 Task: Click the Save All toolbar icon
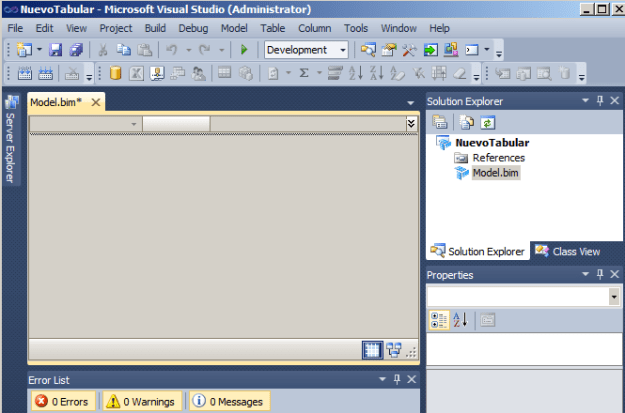pyautogui.click(x=76, y=50)
